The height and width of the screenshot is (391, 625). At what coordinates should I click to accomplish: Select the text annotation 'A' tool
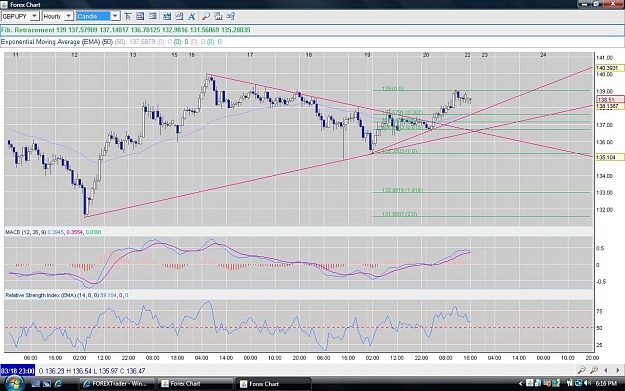click(192, 16)
